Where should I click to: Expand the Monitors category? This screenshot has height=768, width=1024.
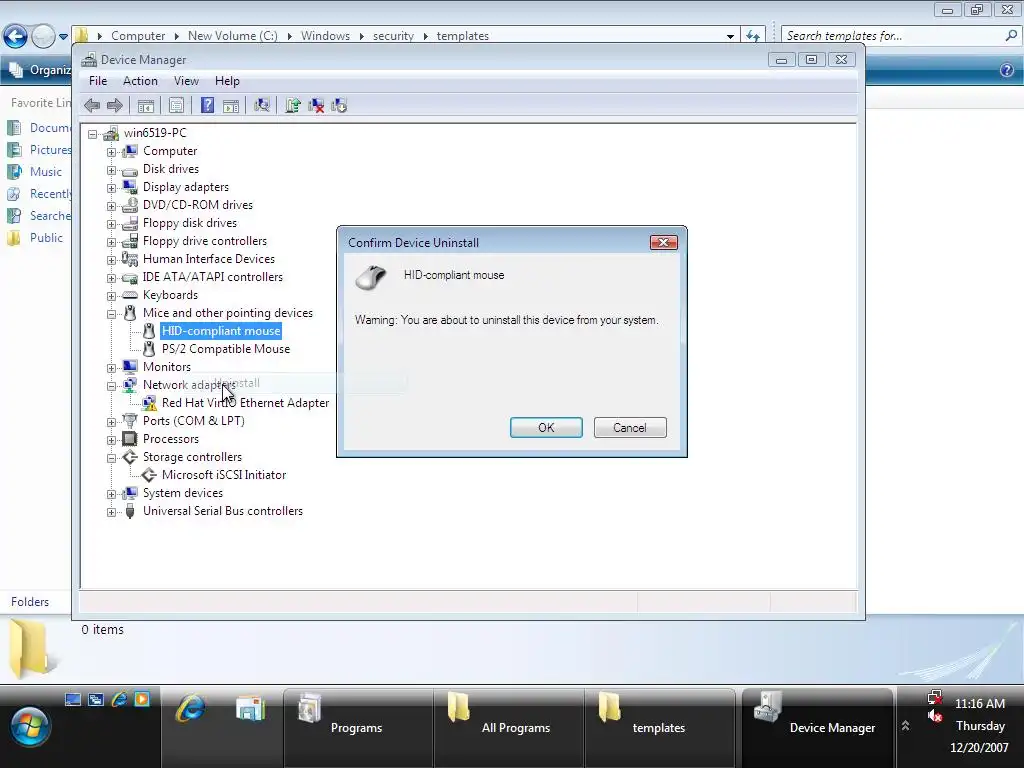click(x=112, y=368)
